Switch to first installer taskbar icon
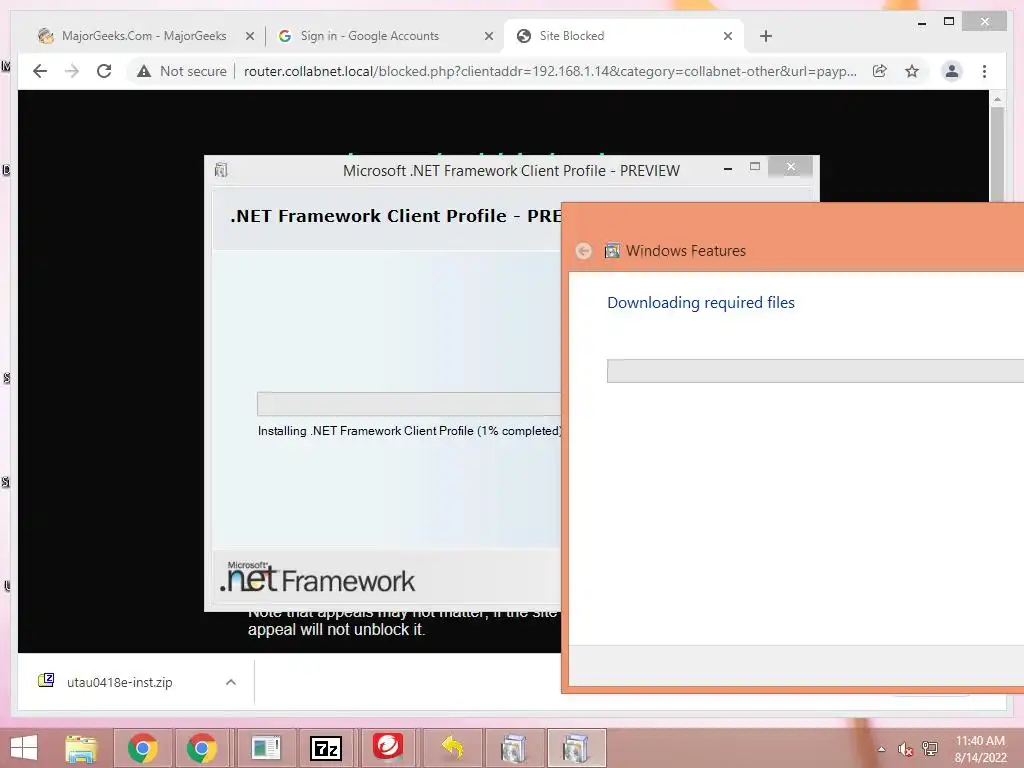Viewport: 1024px width, 768px height. [x=513, y=748]
